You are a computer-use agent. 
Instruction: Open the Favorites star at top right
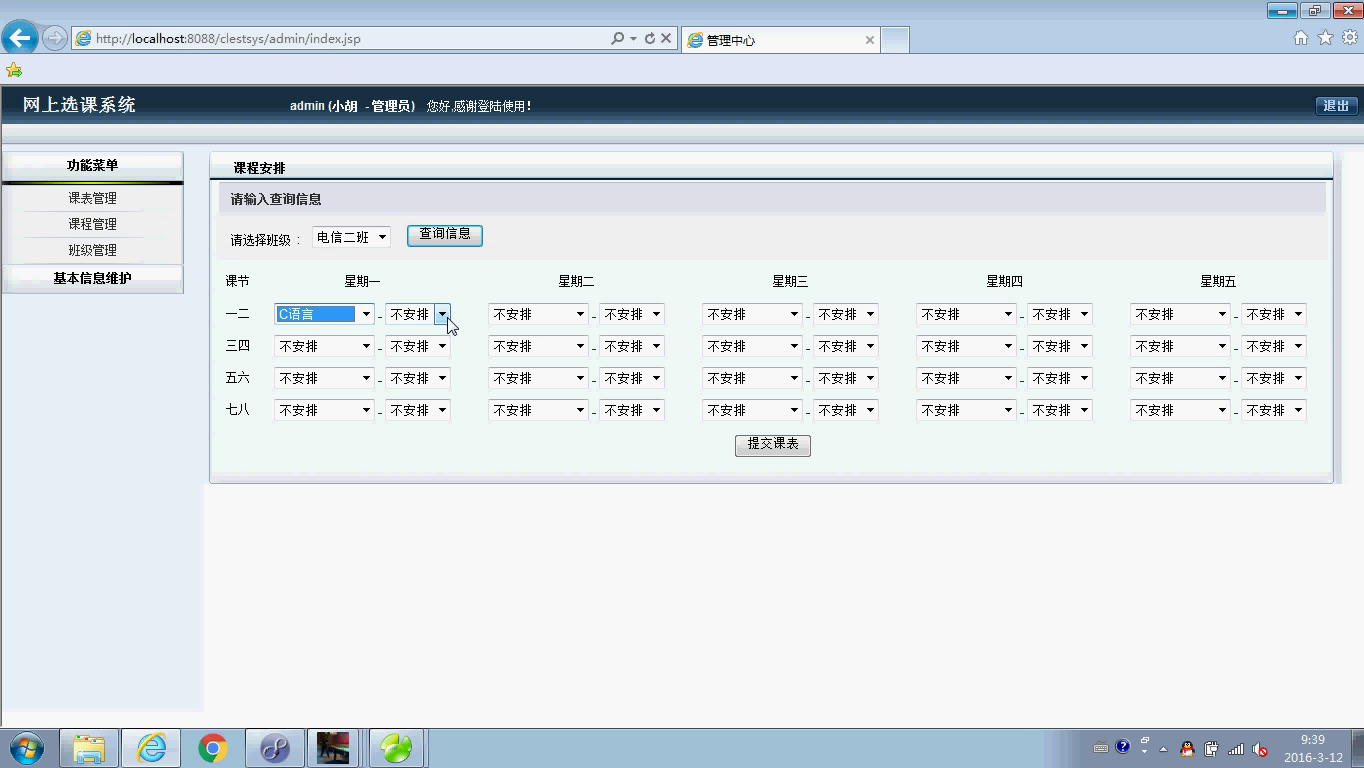click(x=1326, y=38)
